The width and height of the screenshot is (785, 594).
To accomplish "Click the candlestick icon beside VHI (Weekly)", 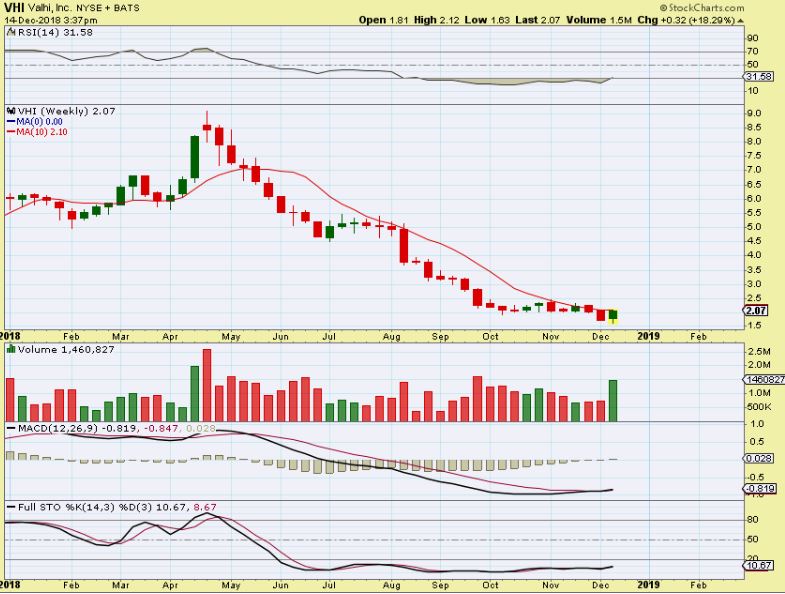I will (11, 111).
